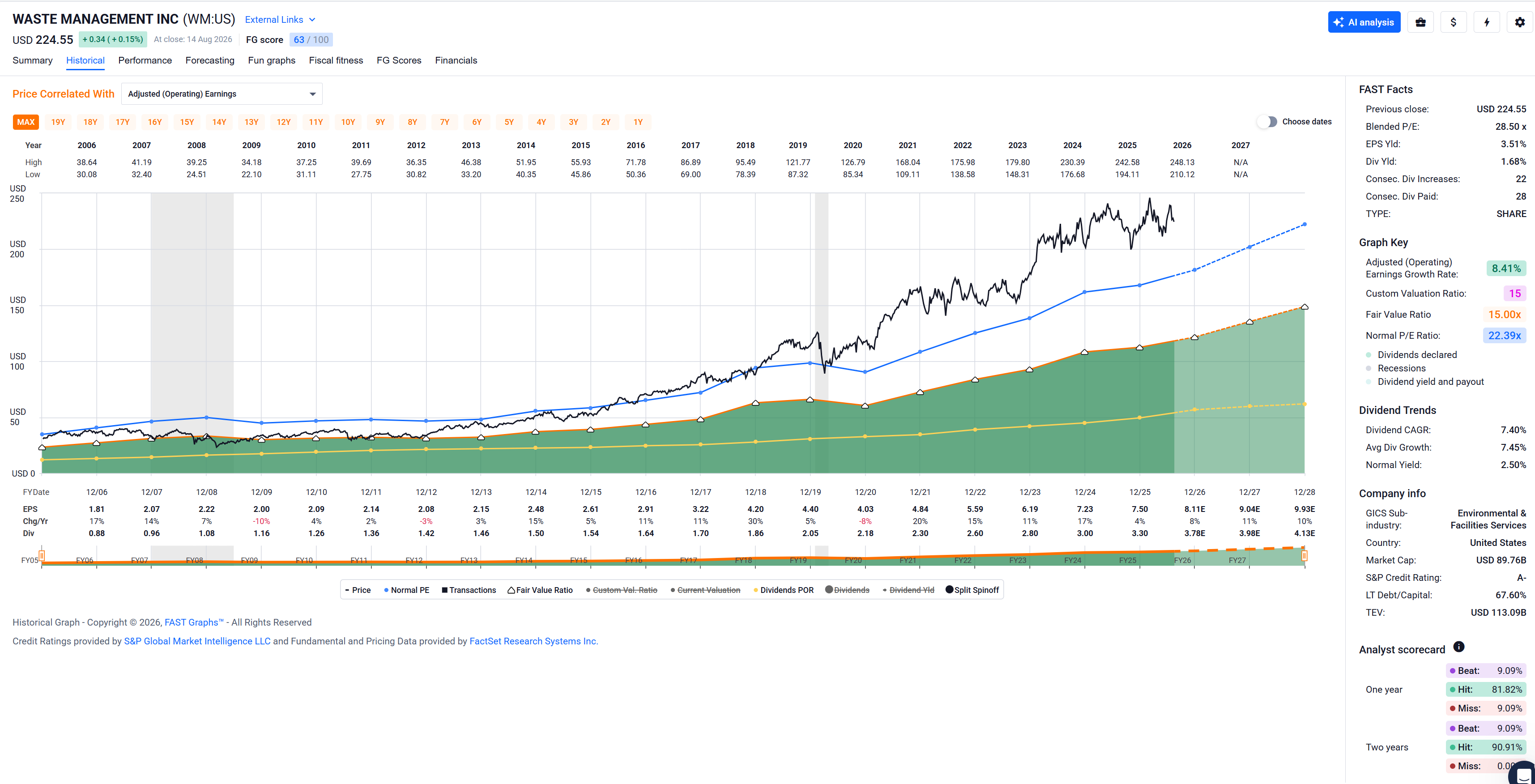Image resolution: width=1535 pixels, height=784 pixels.
Task: Enable Current Valuation legend entry
Action: click(x=706, y=590)
